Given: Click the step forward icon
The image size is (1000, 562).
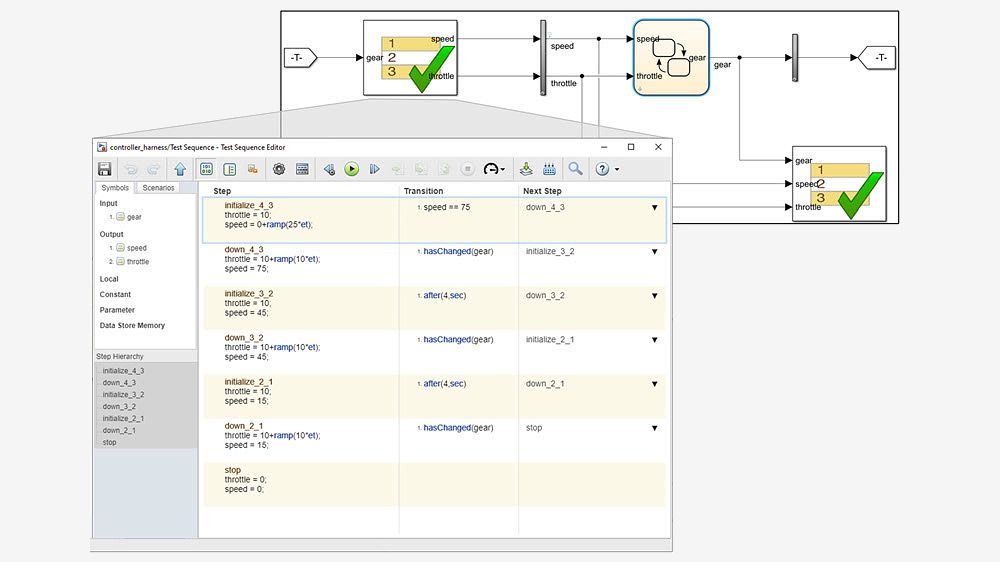Looking at the screenshot, I should [375, 169].
